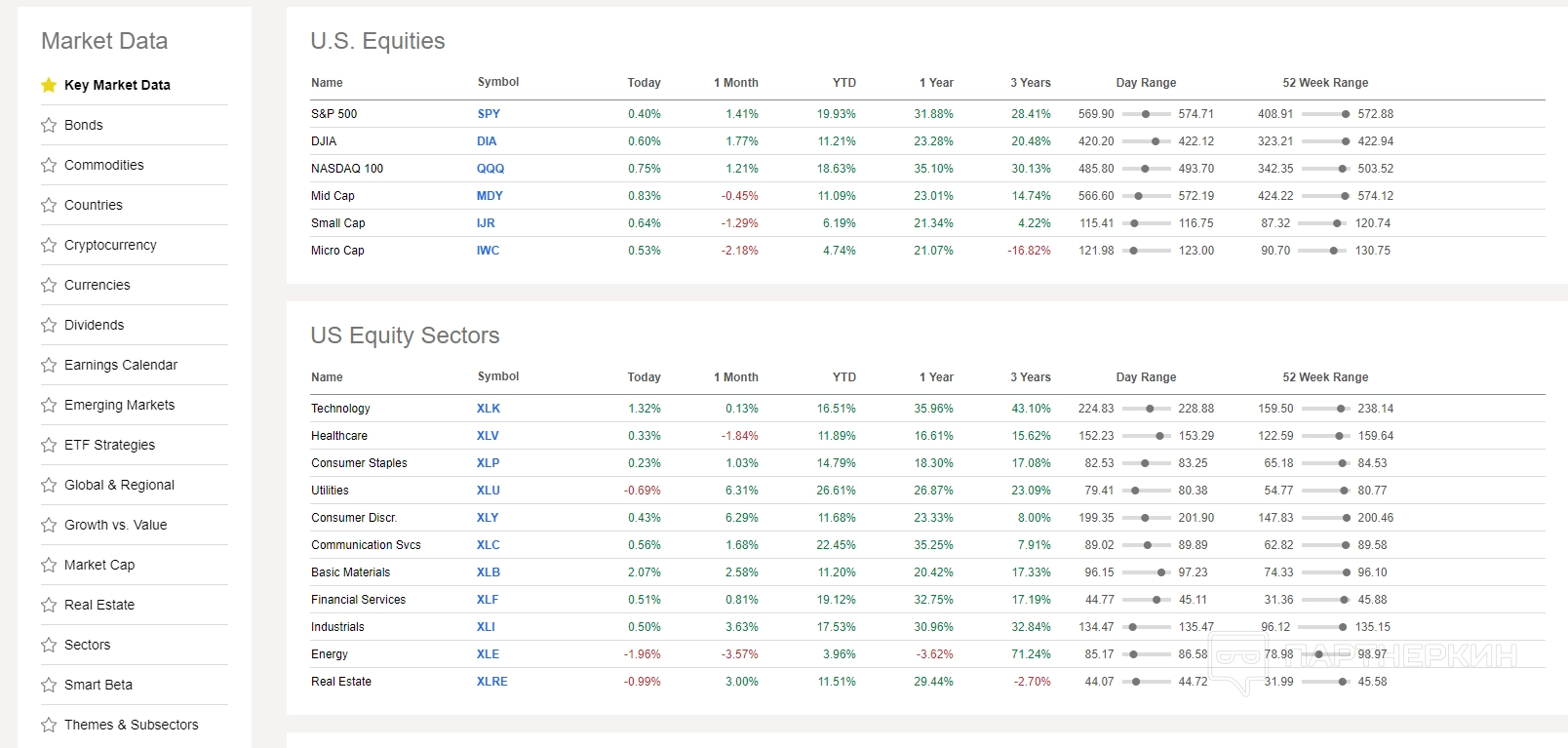
Task: Open the XLK Technology sector link
Action: (489, 409)
